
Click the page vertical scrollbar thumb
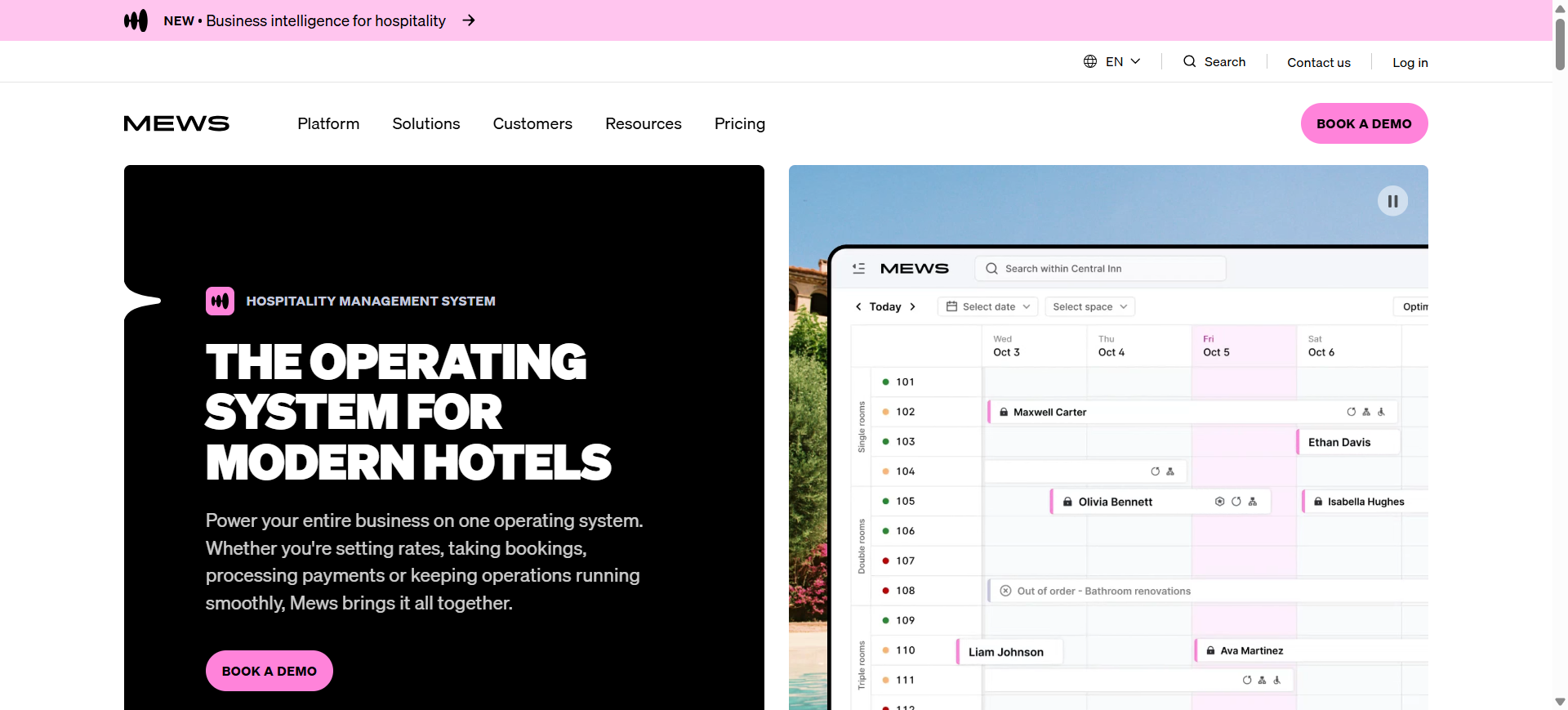tap(1560, 41)
